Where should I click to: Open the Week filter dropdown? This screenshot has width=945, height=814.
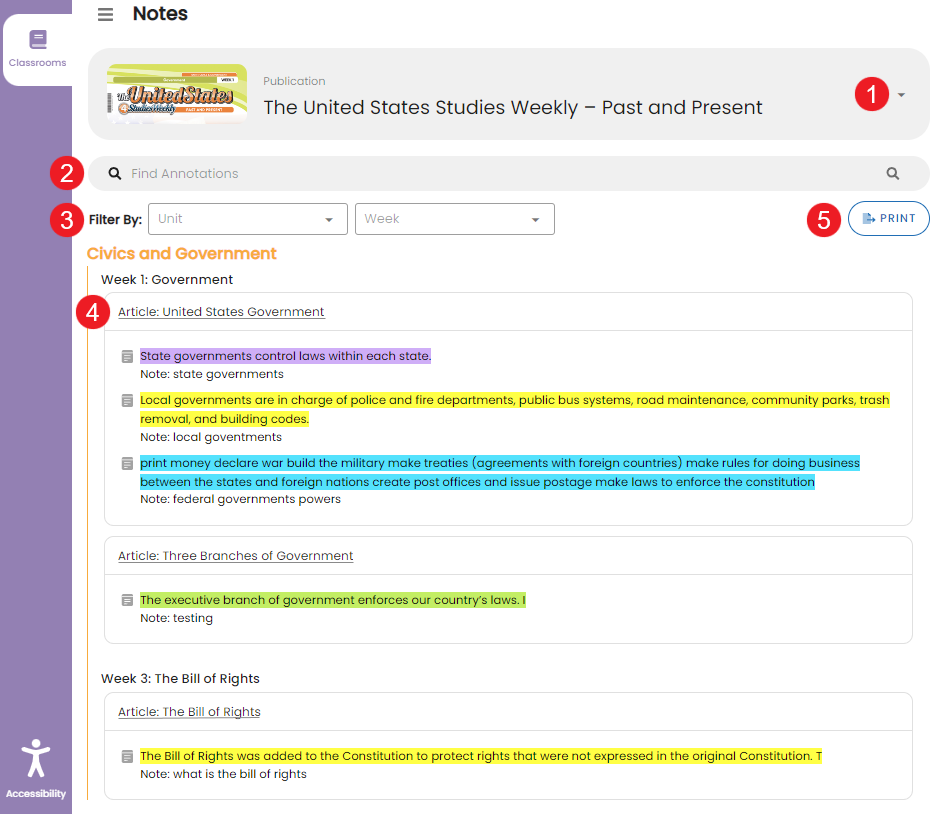pos(454,219)
